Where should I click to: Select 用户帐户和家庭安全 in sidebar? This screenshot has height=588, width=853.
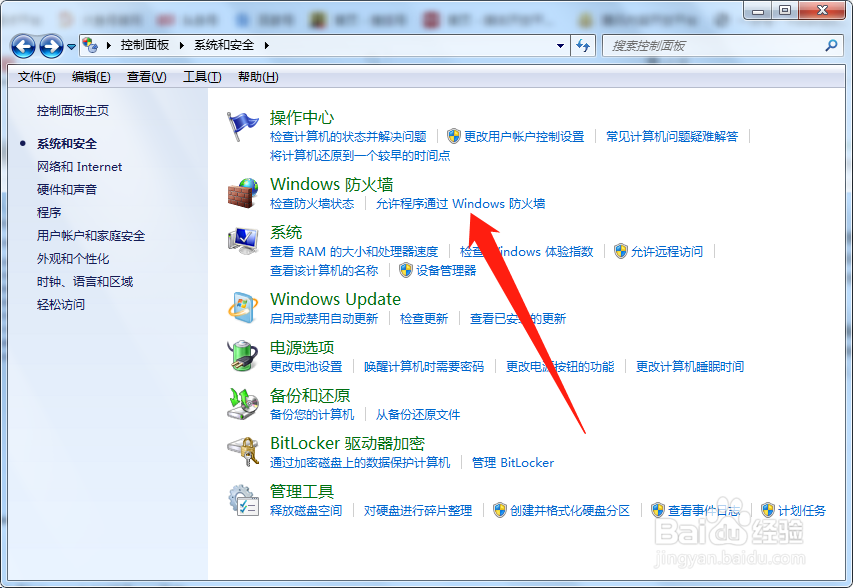91,236
